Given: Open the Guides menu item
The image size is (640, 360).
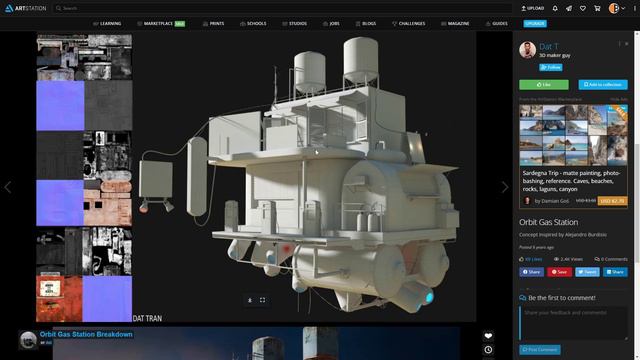Looking at the screenshot, I should 496,24.
